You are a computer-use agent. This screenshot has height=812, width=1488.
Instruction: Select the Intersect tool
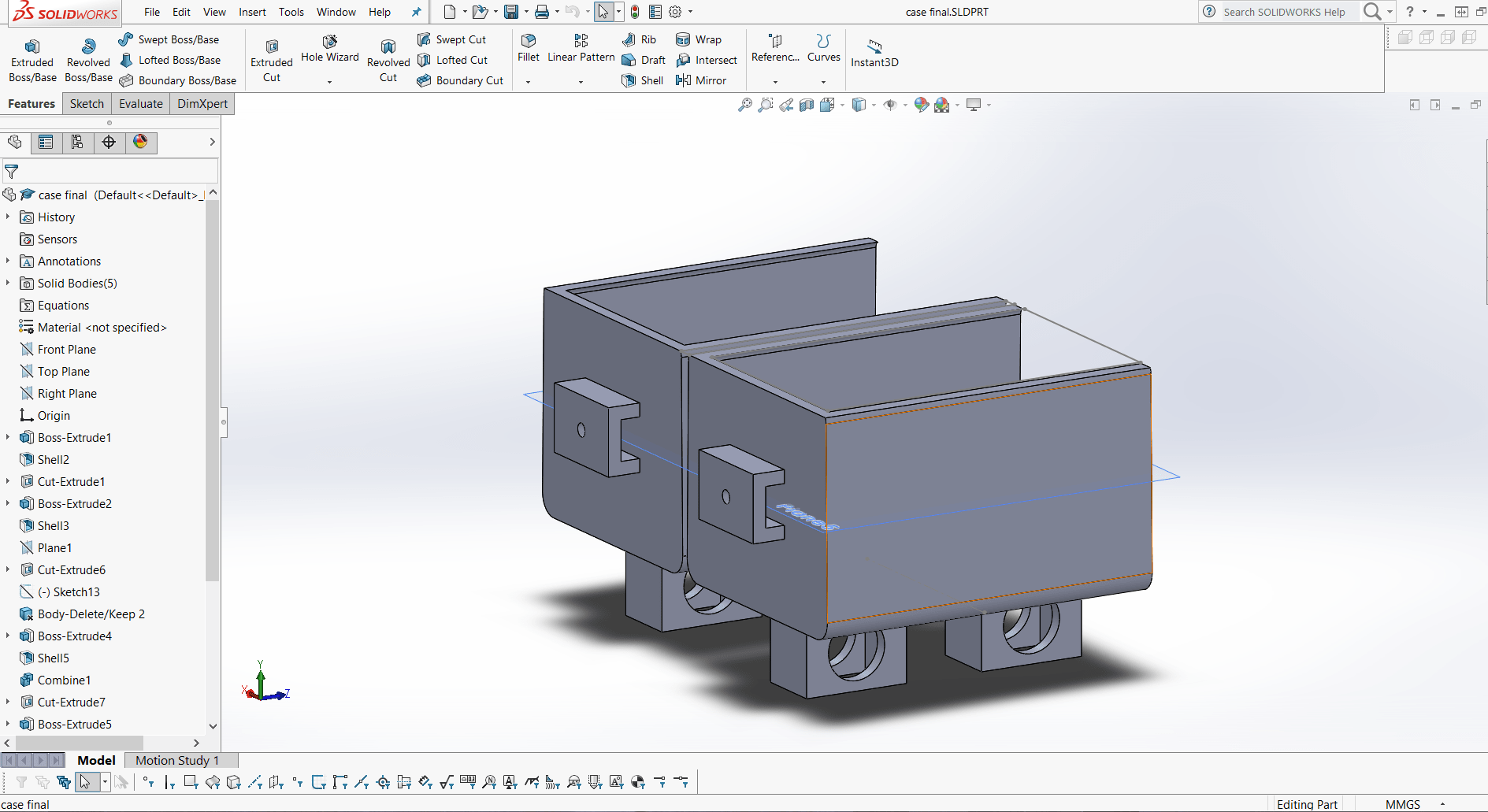coord(707,60)
